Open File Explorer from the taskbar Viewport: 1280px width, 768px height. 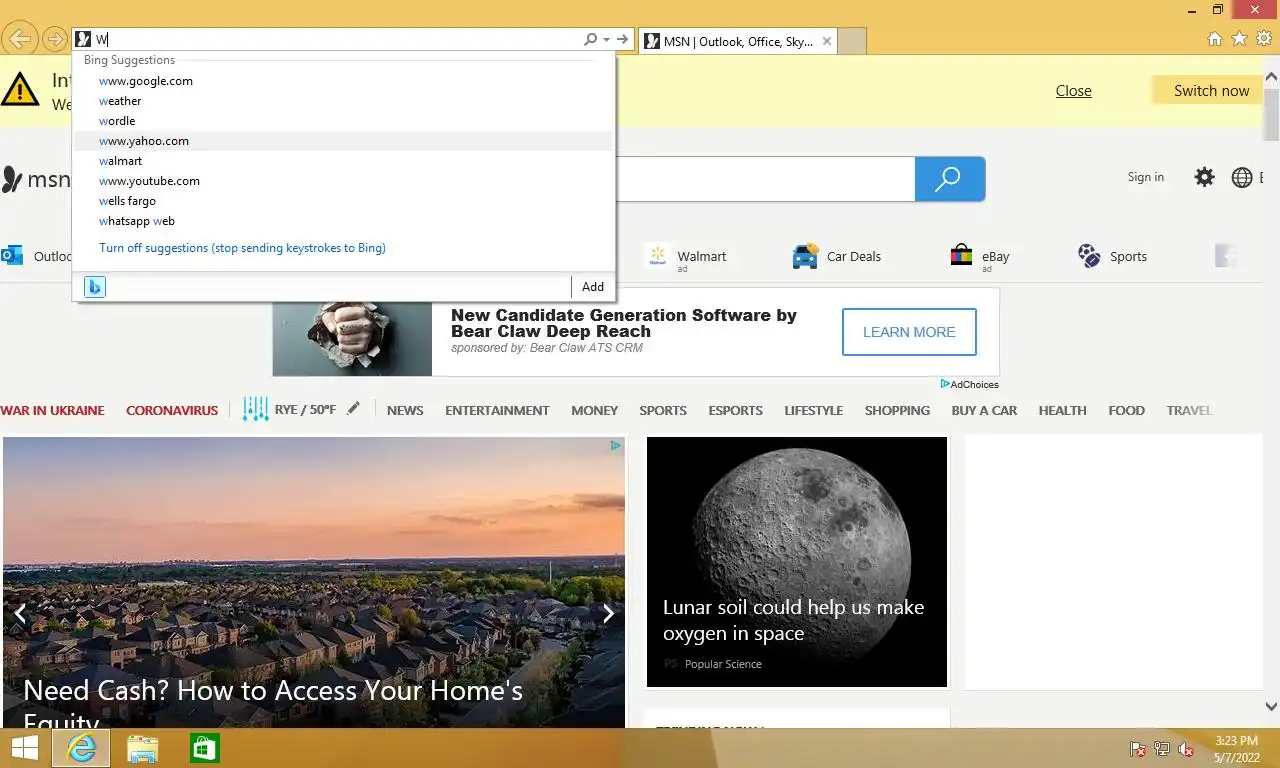143,748
